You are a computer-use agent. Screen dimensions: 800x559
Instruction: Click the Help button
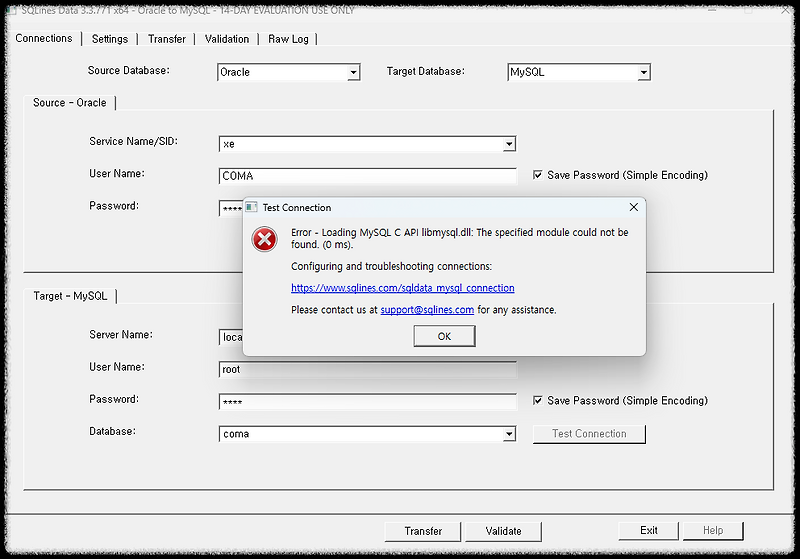point(713,530)
